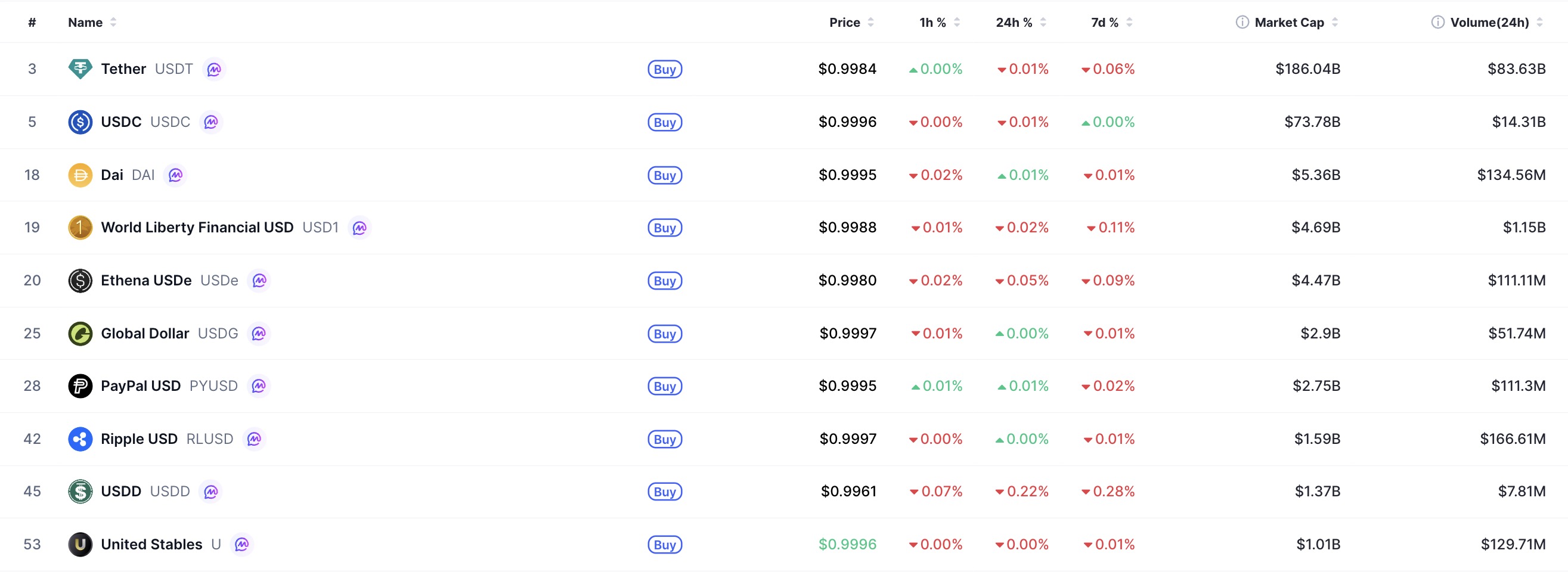Click the World Liberty Financial USD logo
Viewport: 1568px width, 572px height.
[x=80, y=228]
